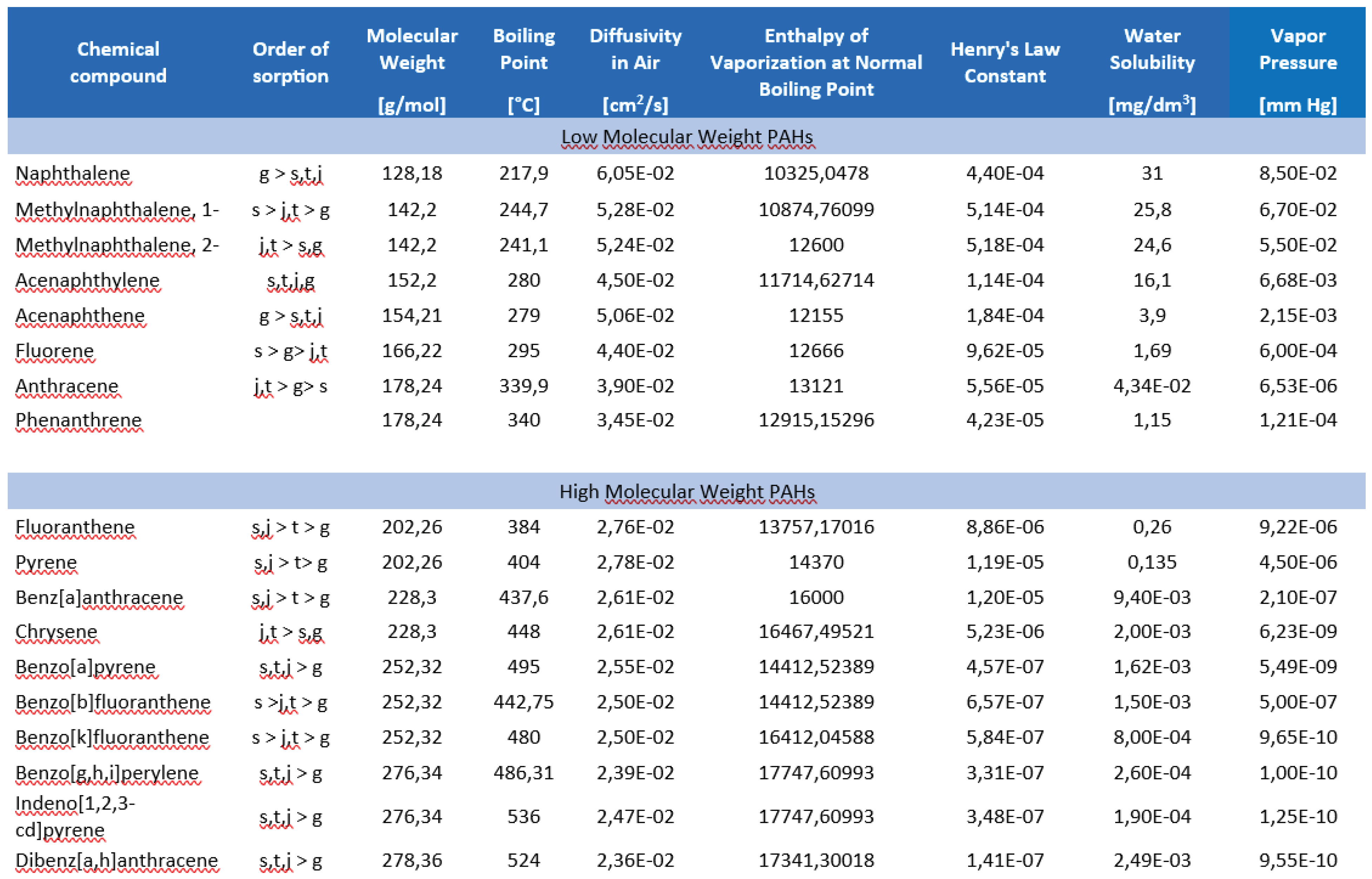Click Benzo[a]pyrene in the compound column
Screen dimensions: 1372x879
point(86,667)
